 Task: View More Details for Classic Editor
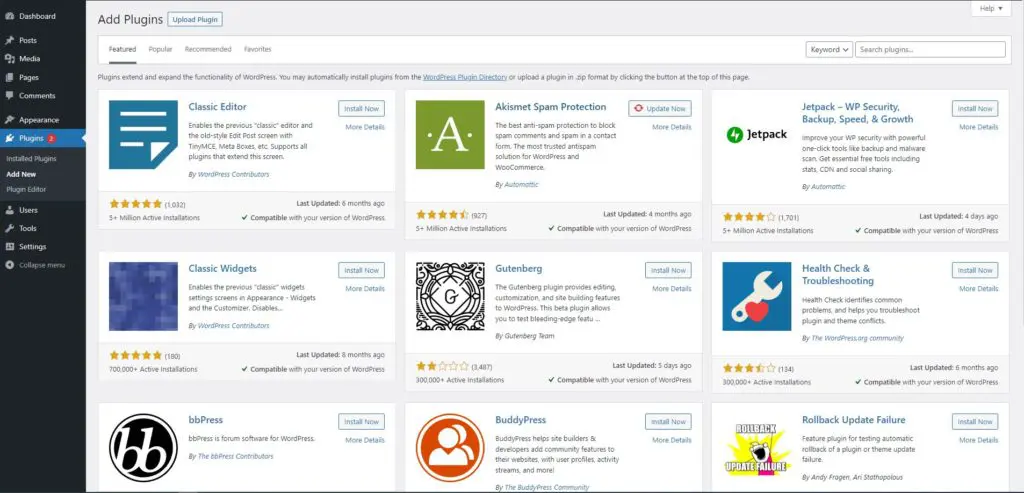click(365, 127)
